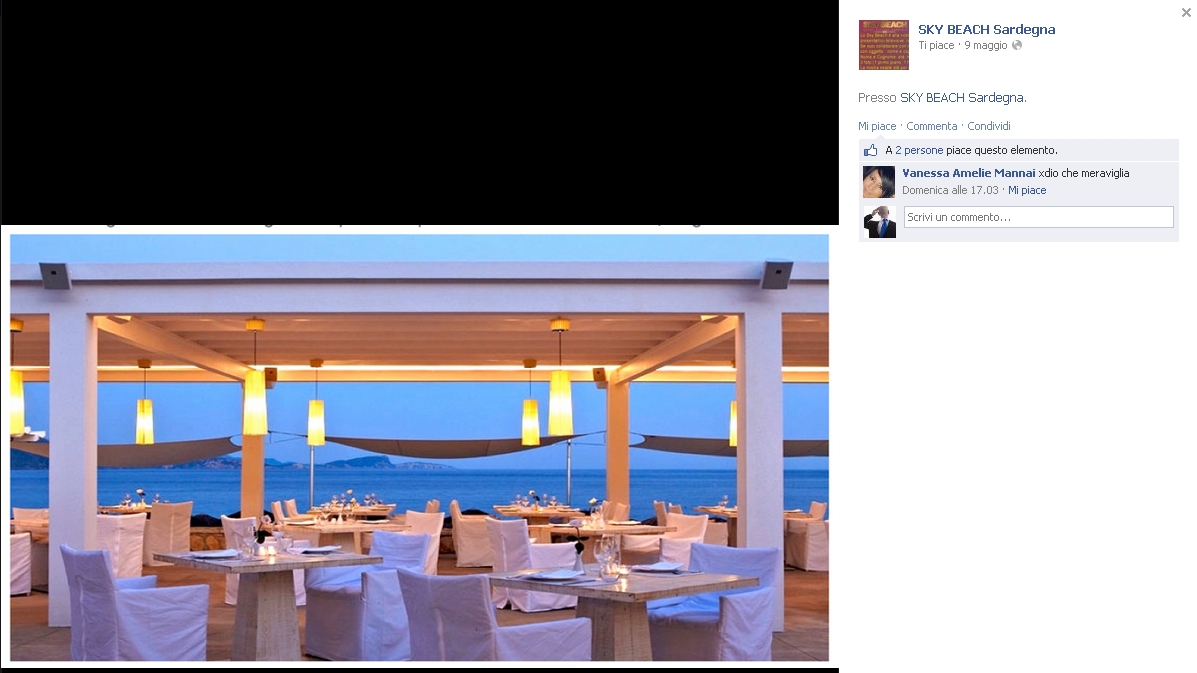The width and height of the screenshot is (1197, 673).
Task: Click the globe privacy icon beside the date
Action: click(x=1017, y=46)
